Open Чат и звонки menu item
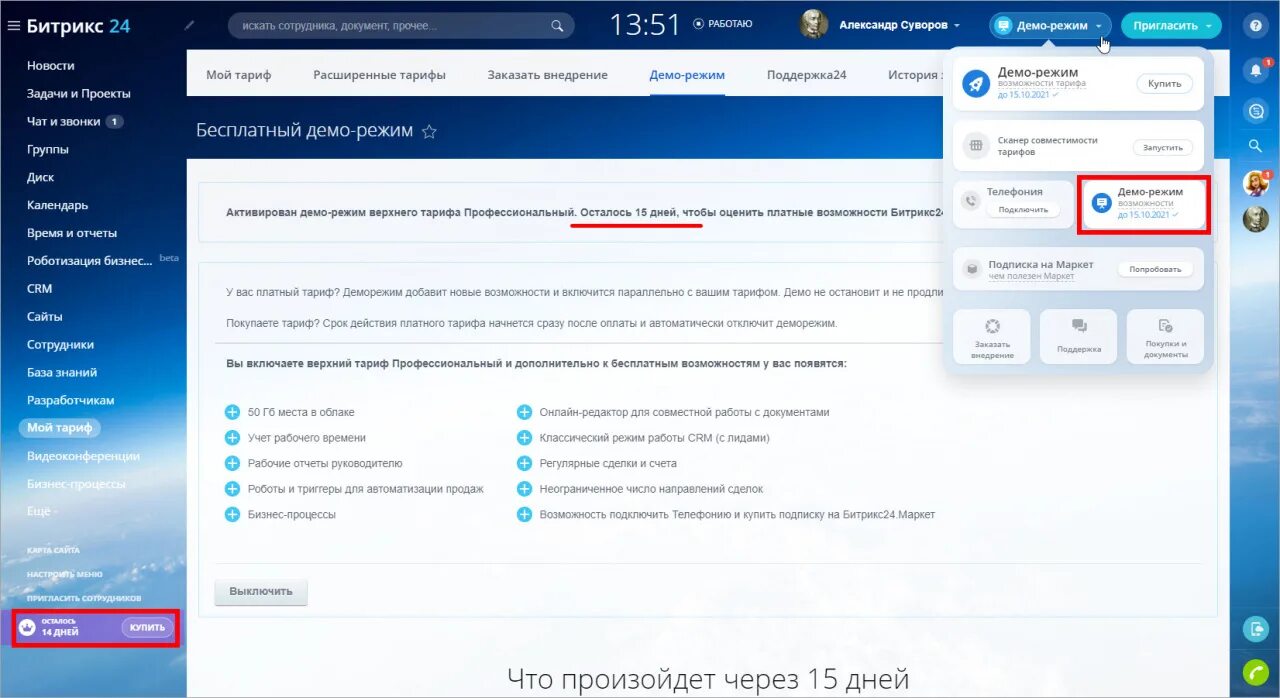1280x698 pixels. coord(64,121)
